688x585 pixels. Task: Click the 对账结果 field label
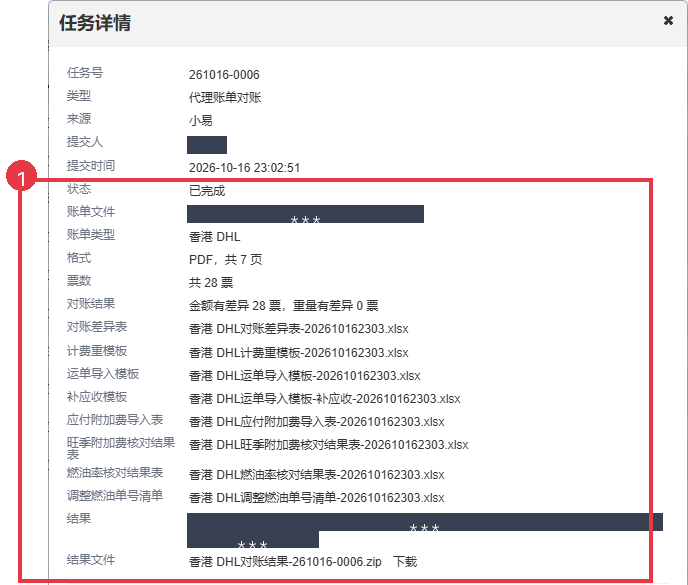91,304
